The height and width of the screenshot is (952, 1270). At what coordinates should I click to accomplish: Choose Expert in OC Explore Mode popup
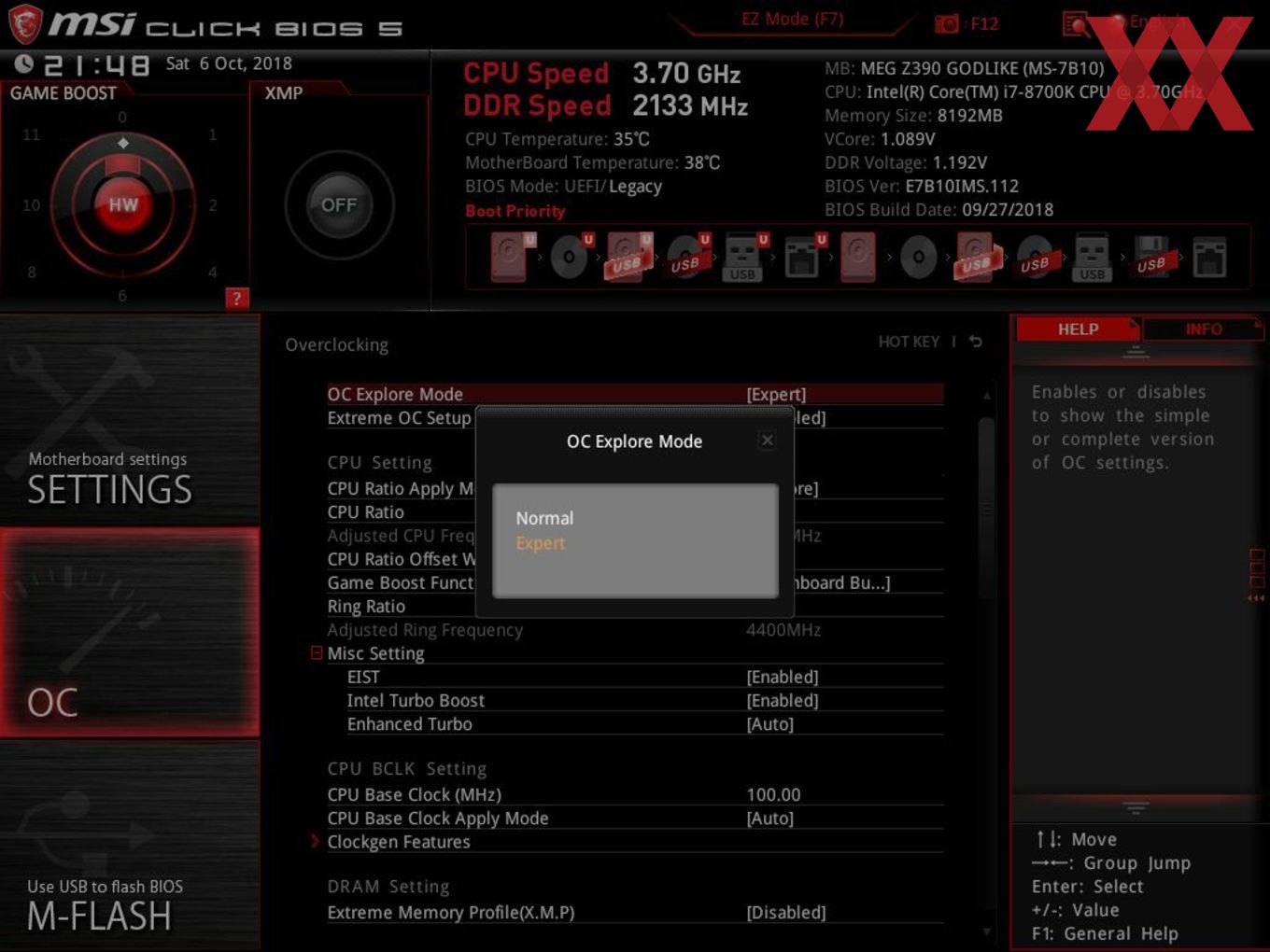tap(541, 543)
